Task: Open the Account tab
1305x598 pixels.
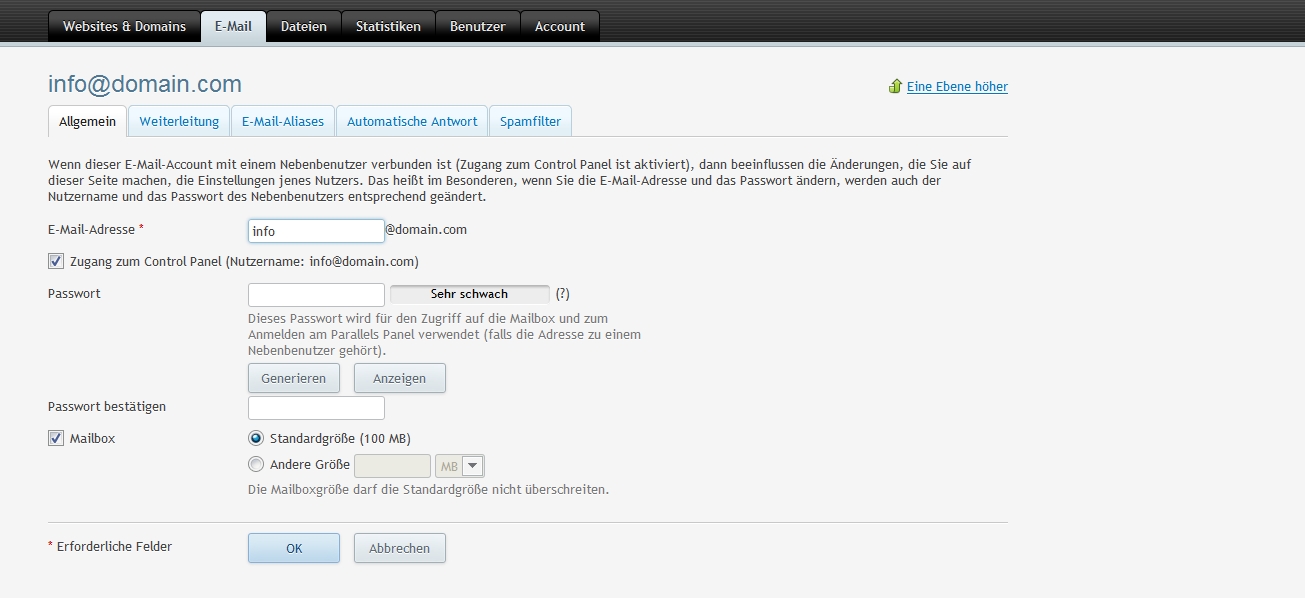Action: click(560, 27)
